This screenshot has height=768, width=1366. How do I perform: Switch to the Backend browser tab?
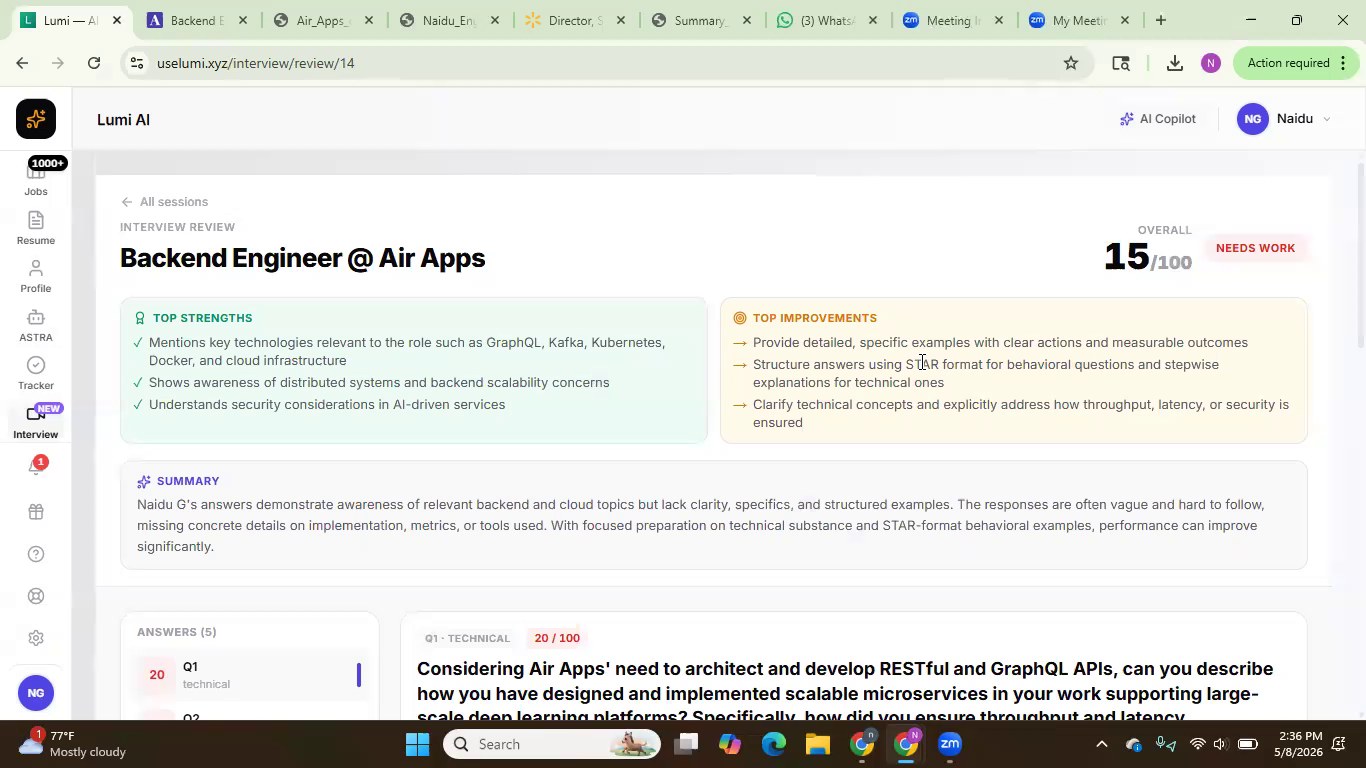tap(196, 20)
